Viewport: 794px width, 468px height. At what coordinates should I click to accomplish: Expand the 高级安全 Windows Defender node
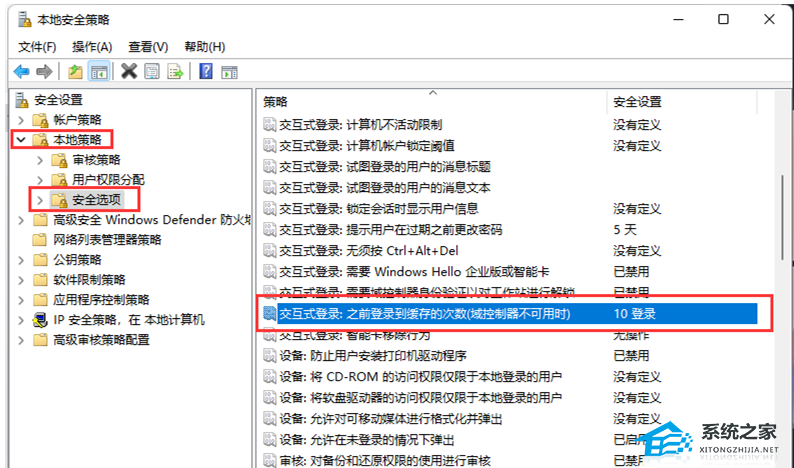21,220
